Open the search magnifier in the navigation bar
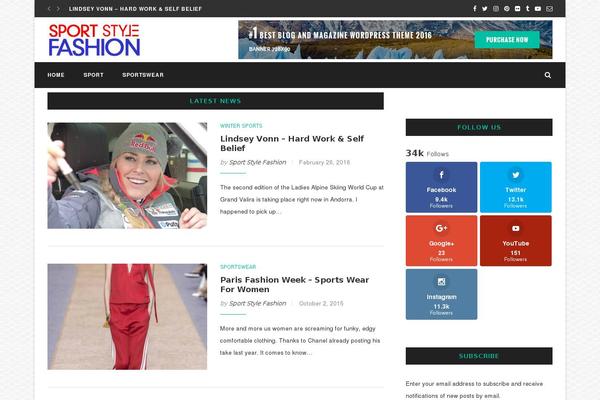Image resolution: width=600 pixels, height=400 pixels. tap(548, 75)
